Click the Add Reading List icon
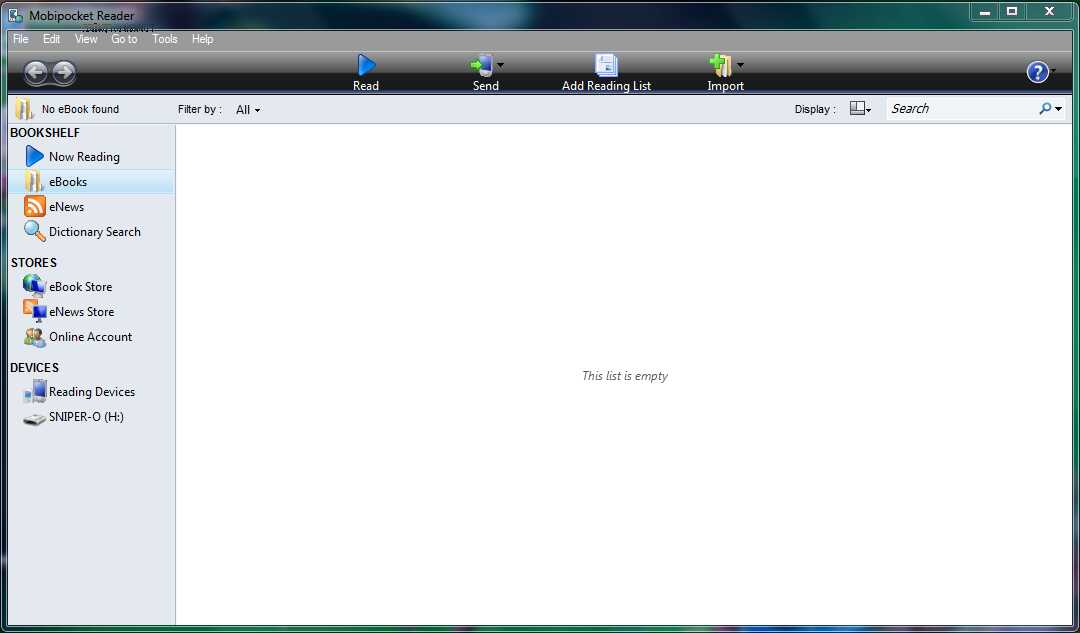This screenshot has height=633, width=1080. [606, 65]
